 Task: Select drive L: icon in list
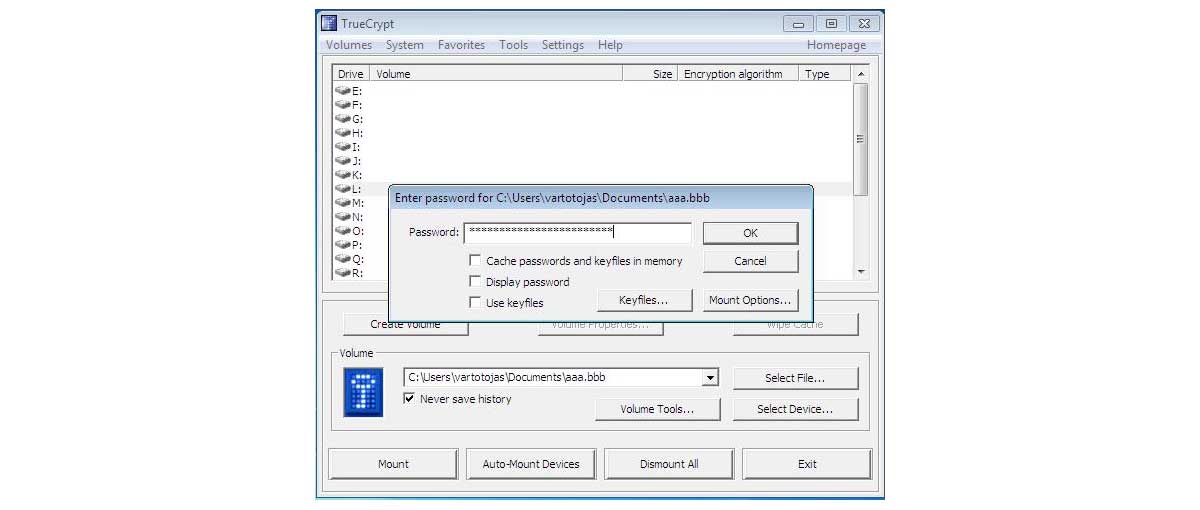342,188
